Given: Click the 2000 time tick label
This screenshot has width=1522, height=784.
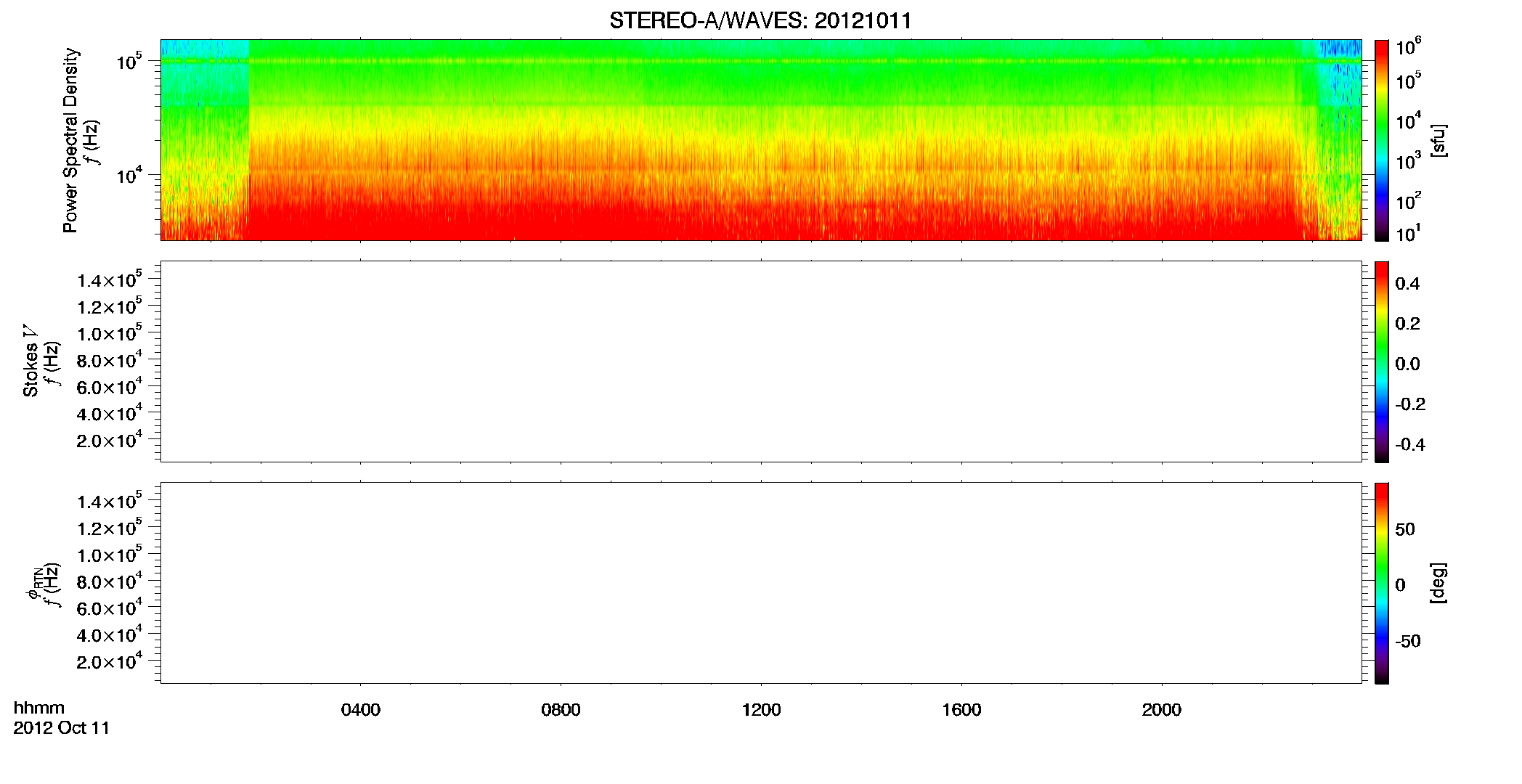Looking at the screenshot, I should click(1162, 710).
